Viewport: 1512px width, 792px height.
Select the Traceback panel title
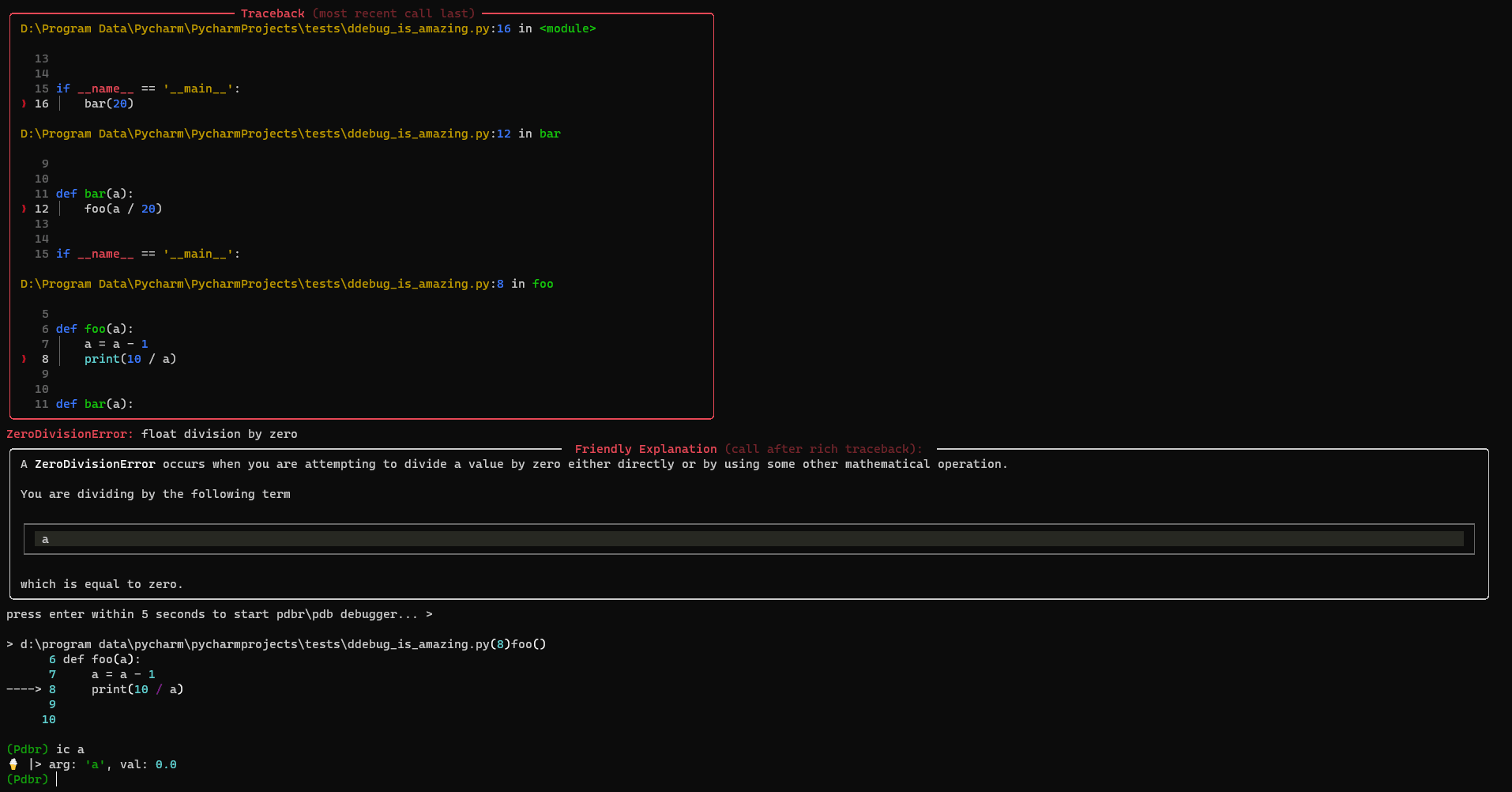(x=273, y=13)
